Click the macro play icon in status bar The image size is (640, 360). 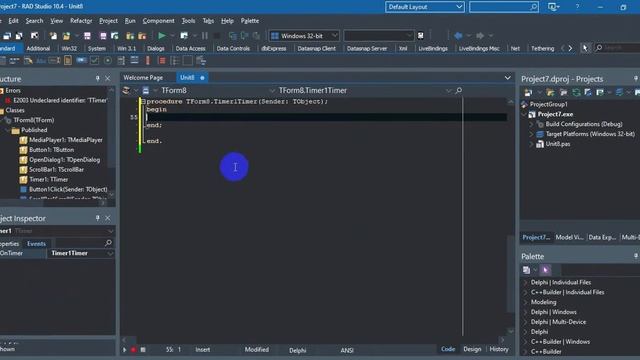click(x=124, y=350)
